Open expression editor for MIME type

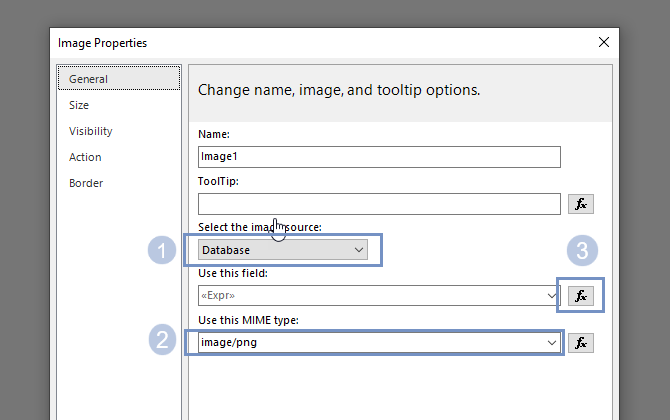point(581,343)
